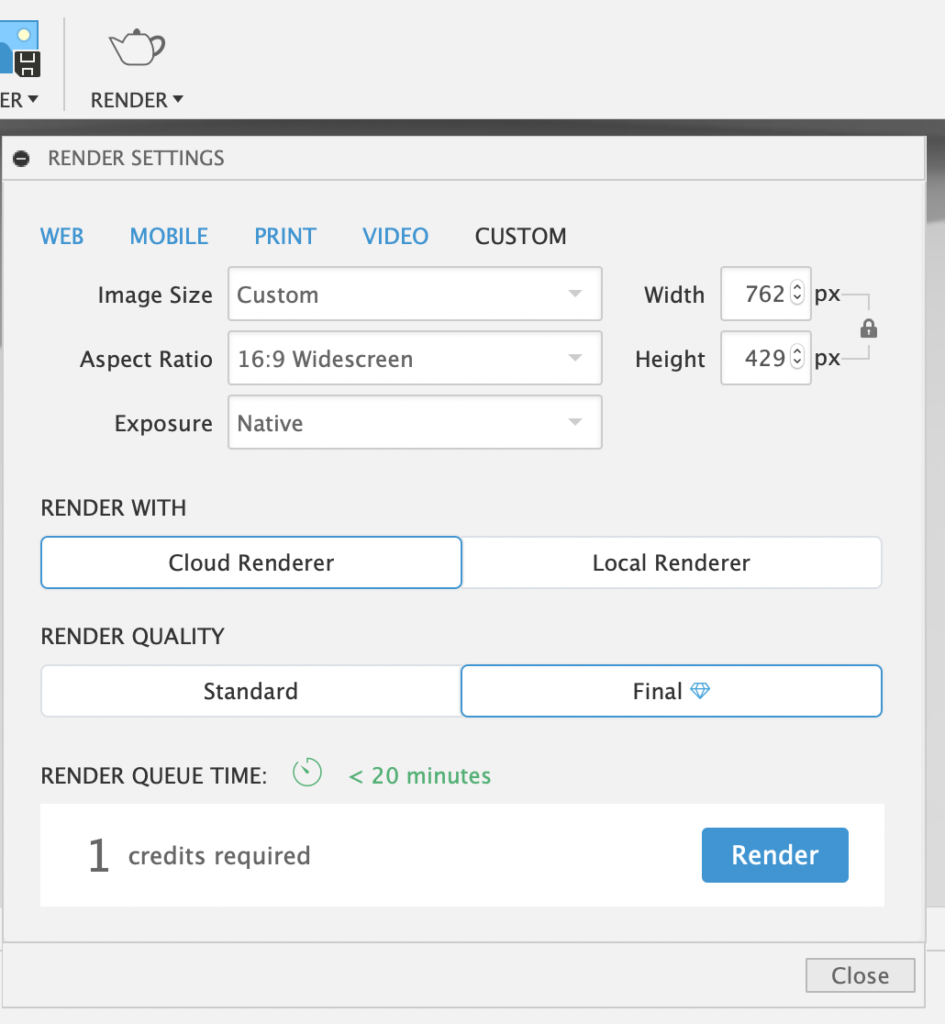Image resolution: width=945 pixels, height=1024 pixels.
Task: Collapse Render Settings with minus icon
Action: coord(21,158)
